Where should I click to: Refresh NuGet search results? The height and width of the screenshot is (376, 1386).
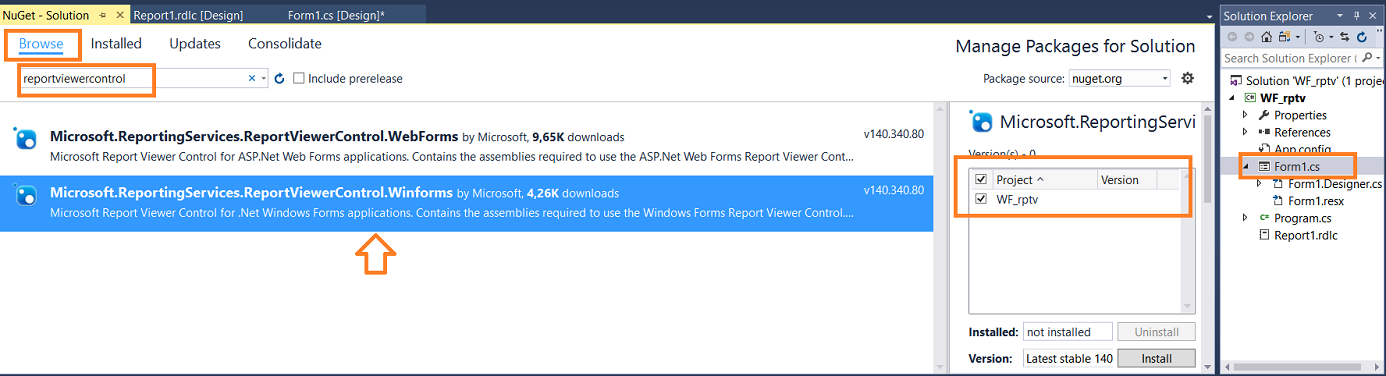(x=280, y=78)
